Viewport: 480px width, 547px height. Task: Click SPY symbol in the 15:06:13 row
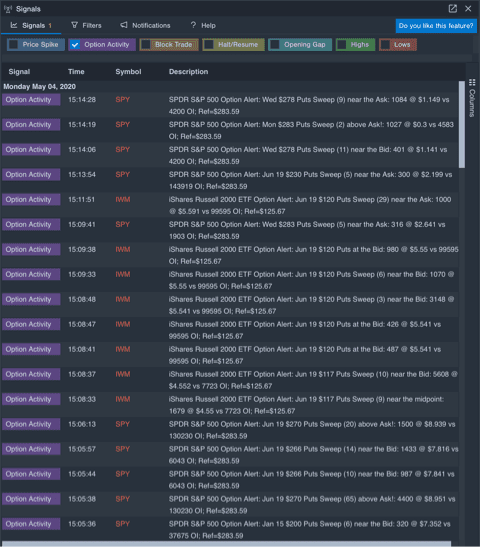[x=122, y=424]
